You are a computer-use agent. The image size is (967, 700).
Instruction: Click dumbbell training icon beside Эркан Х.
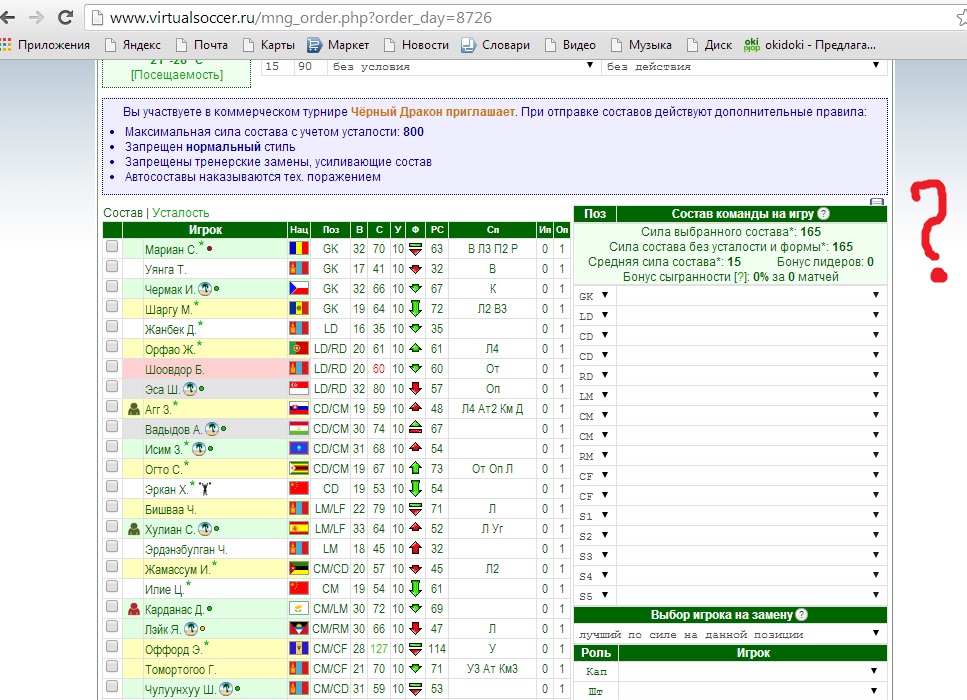point(205,489)
